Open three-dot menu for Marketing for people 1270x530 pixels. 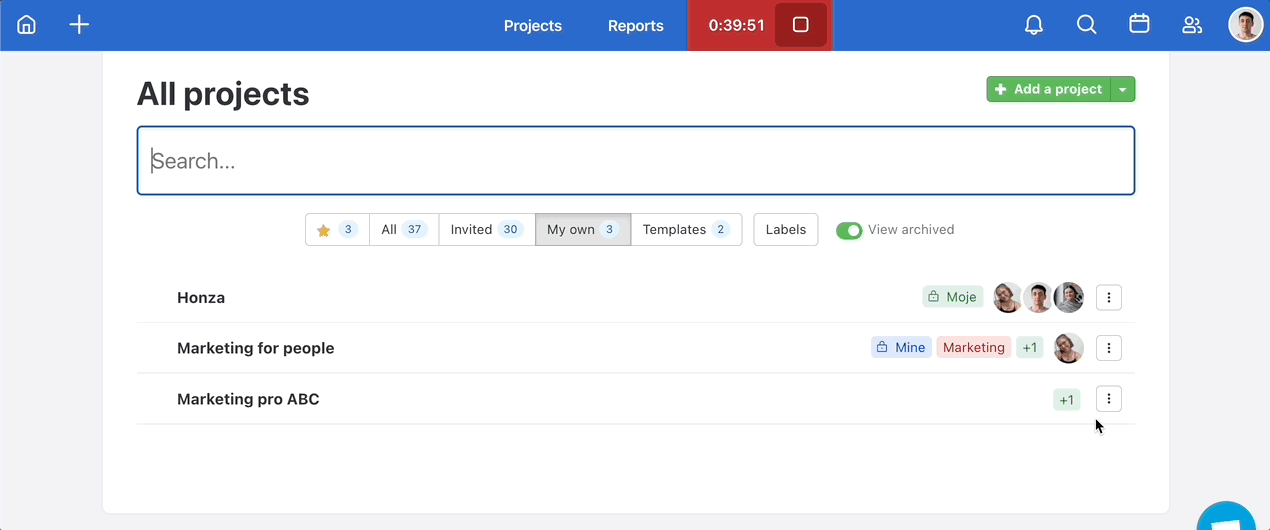[1109, 348]
